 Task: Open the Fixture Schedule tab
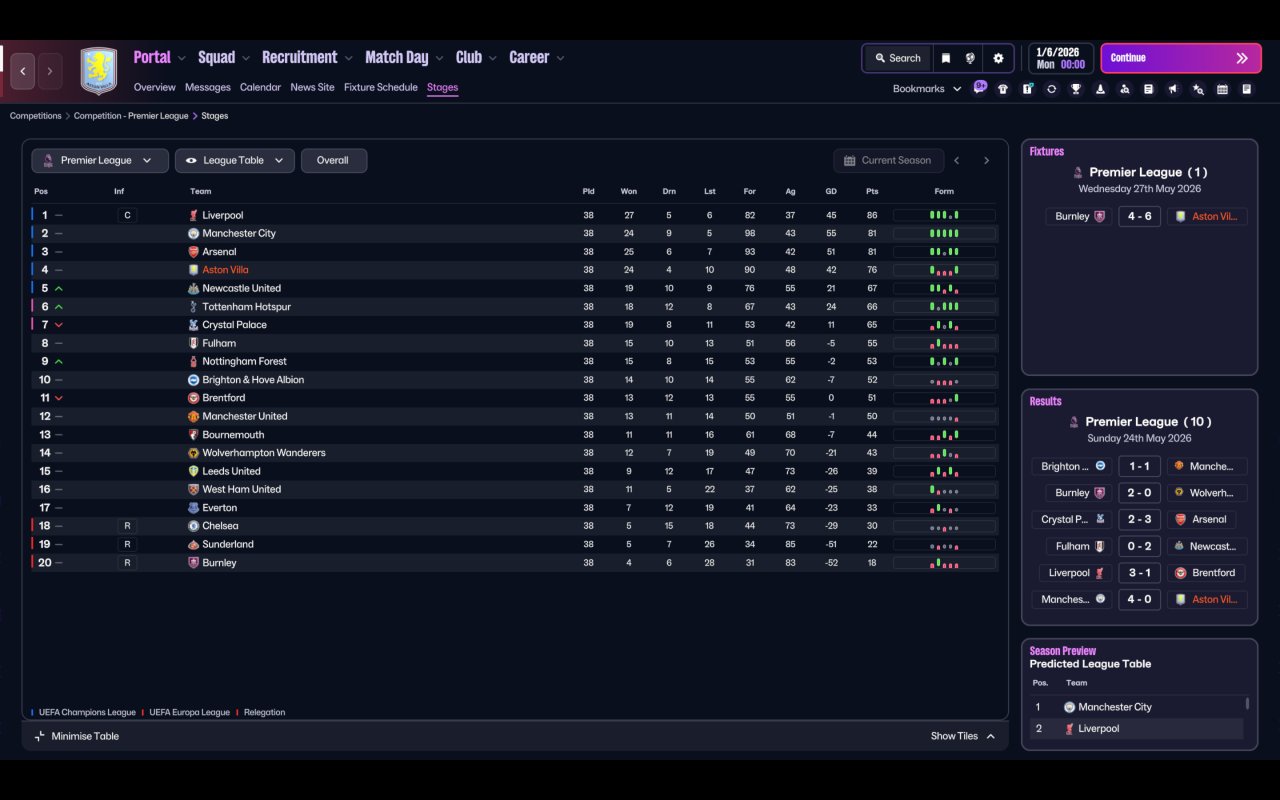pyautogui.click(x=381, y=87)
